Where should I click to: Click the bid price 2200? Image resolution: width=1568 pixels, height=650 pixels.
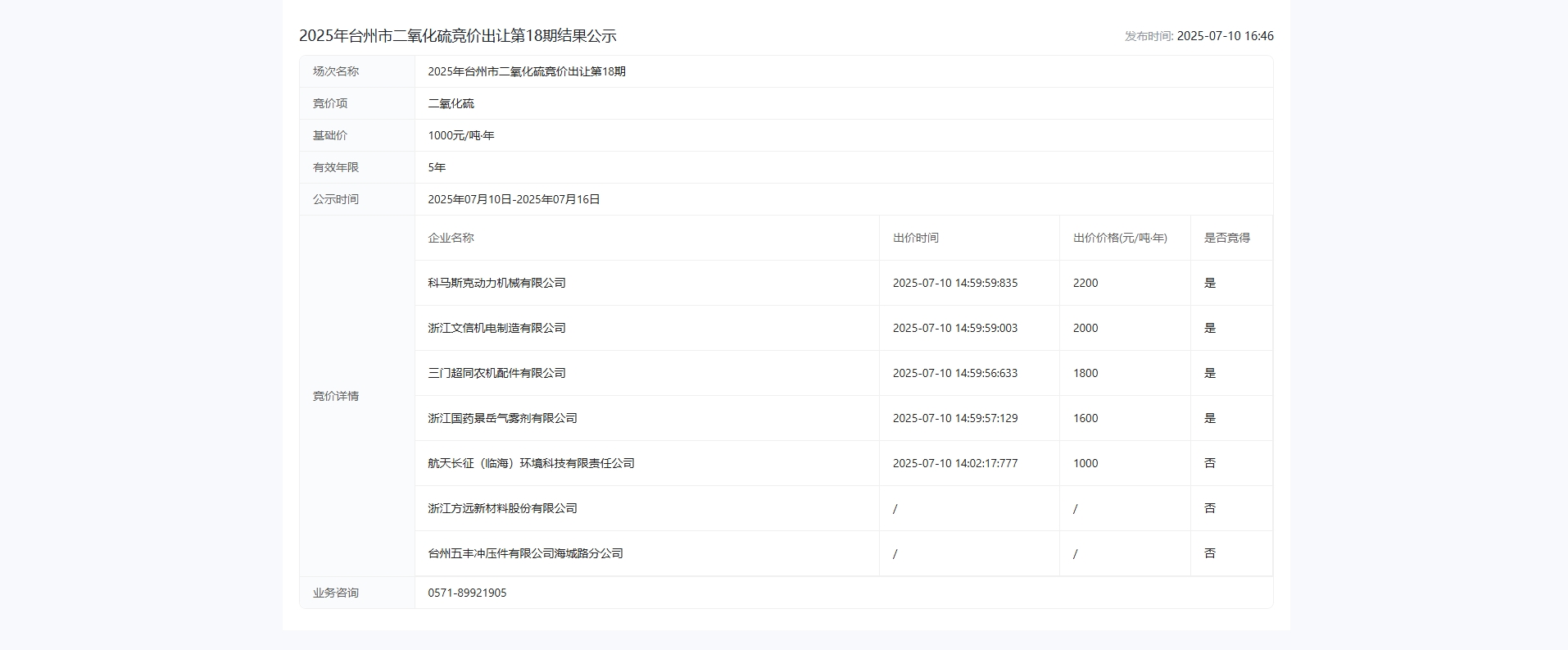click(x=1085, y=283)
